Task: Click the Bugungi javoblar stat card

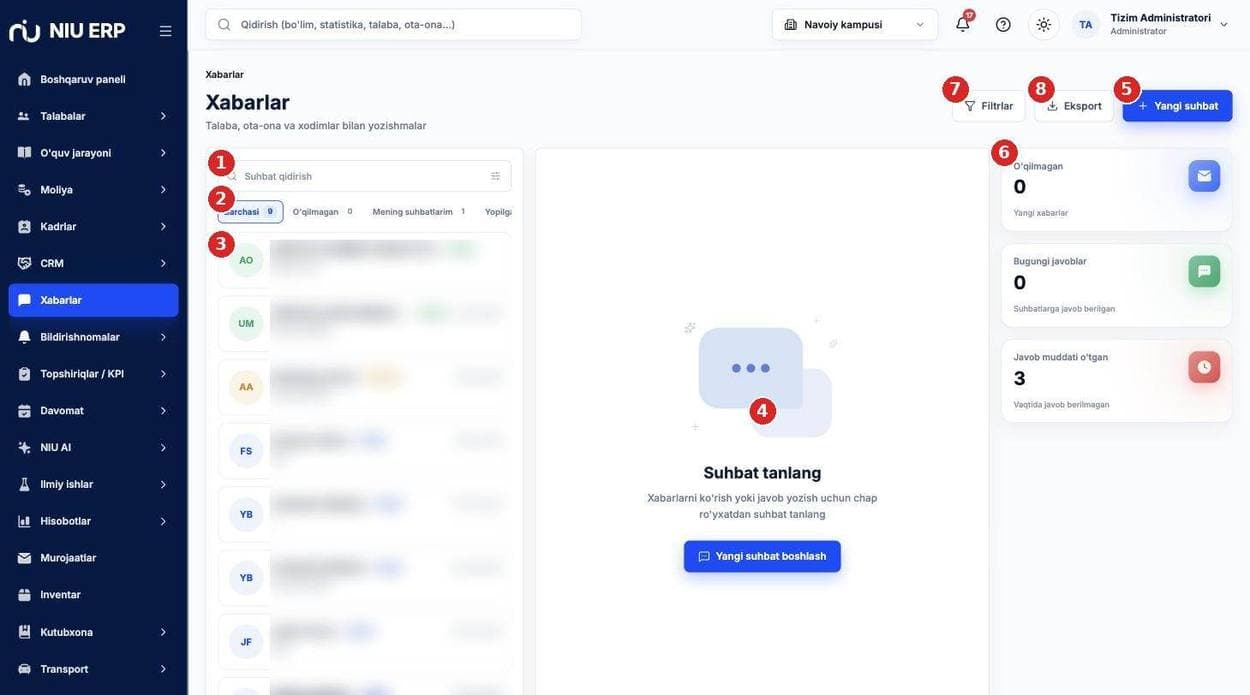Action: [1116, 285]
